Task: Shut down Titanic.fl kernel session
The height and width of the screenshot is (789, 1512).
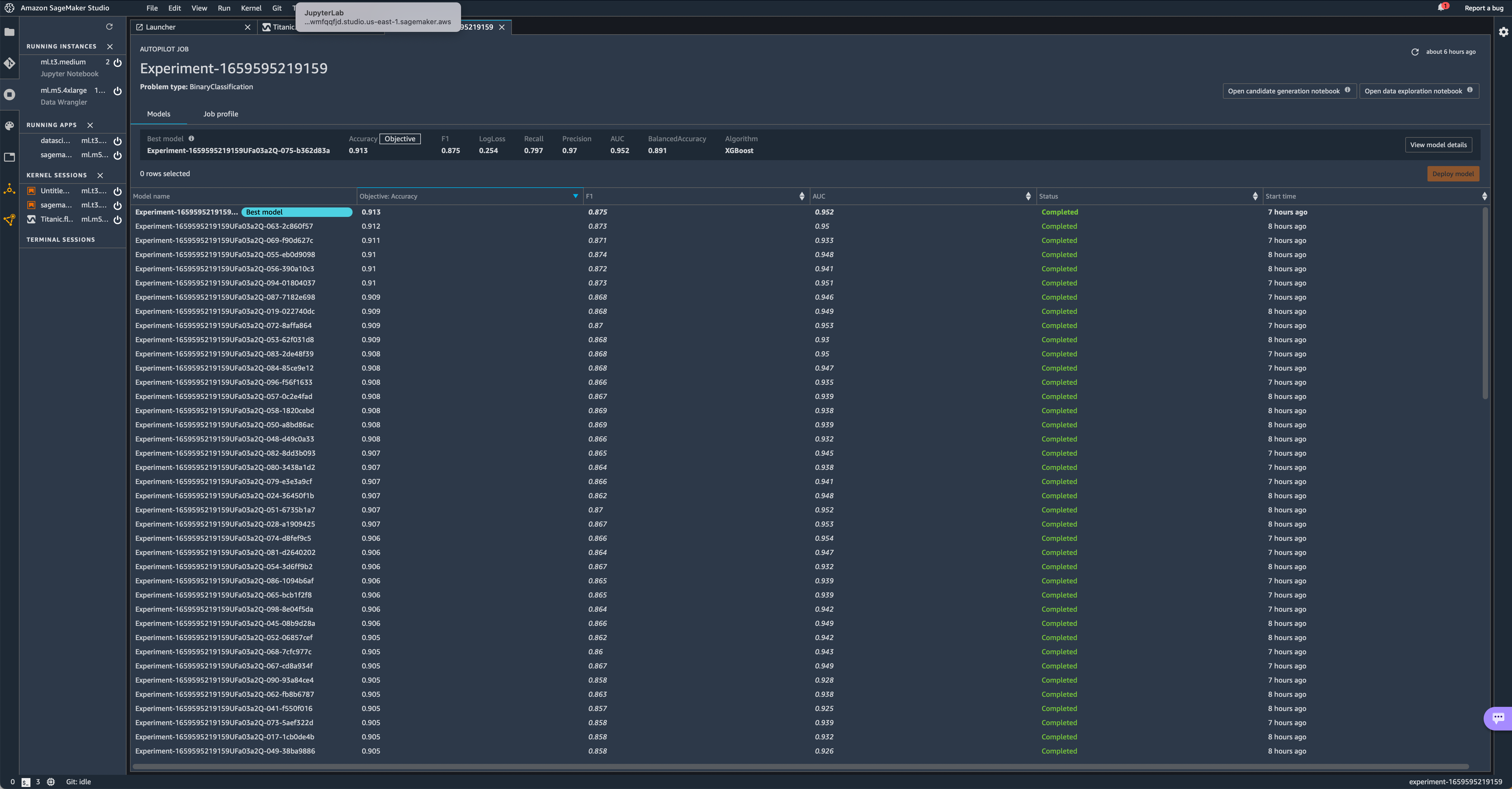Action: pyautogui.click(x=117, y=220)
